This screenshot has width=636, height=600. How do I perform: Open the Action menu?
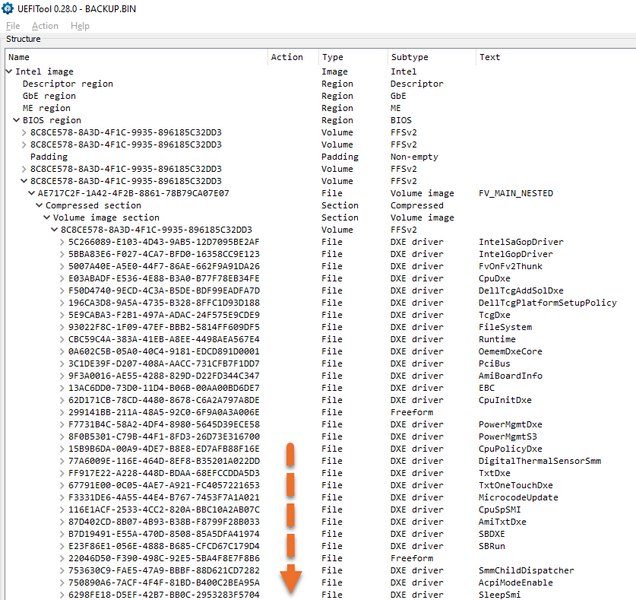45,26
